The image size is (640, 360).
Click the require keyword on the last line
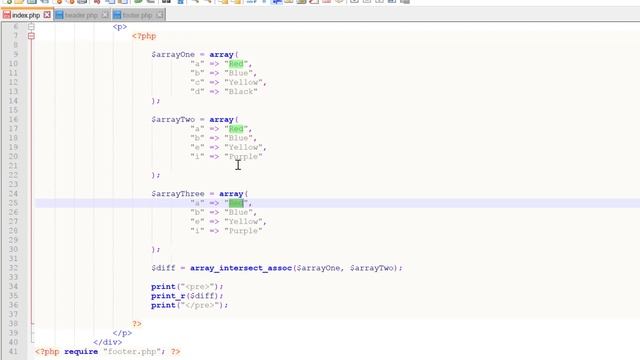click(81, 351)
